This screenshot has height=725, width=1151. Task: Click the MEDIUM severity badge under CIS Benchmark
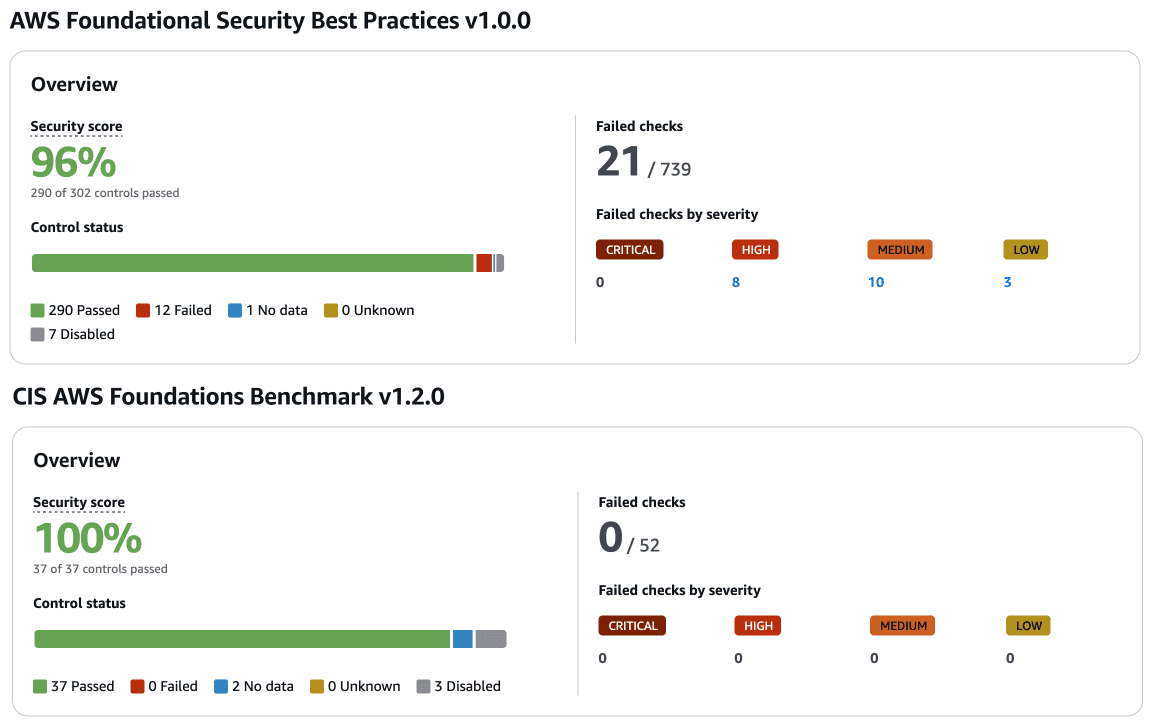(x=902, y=625)
